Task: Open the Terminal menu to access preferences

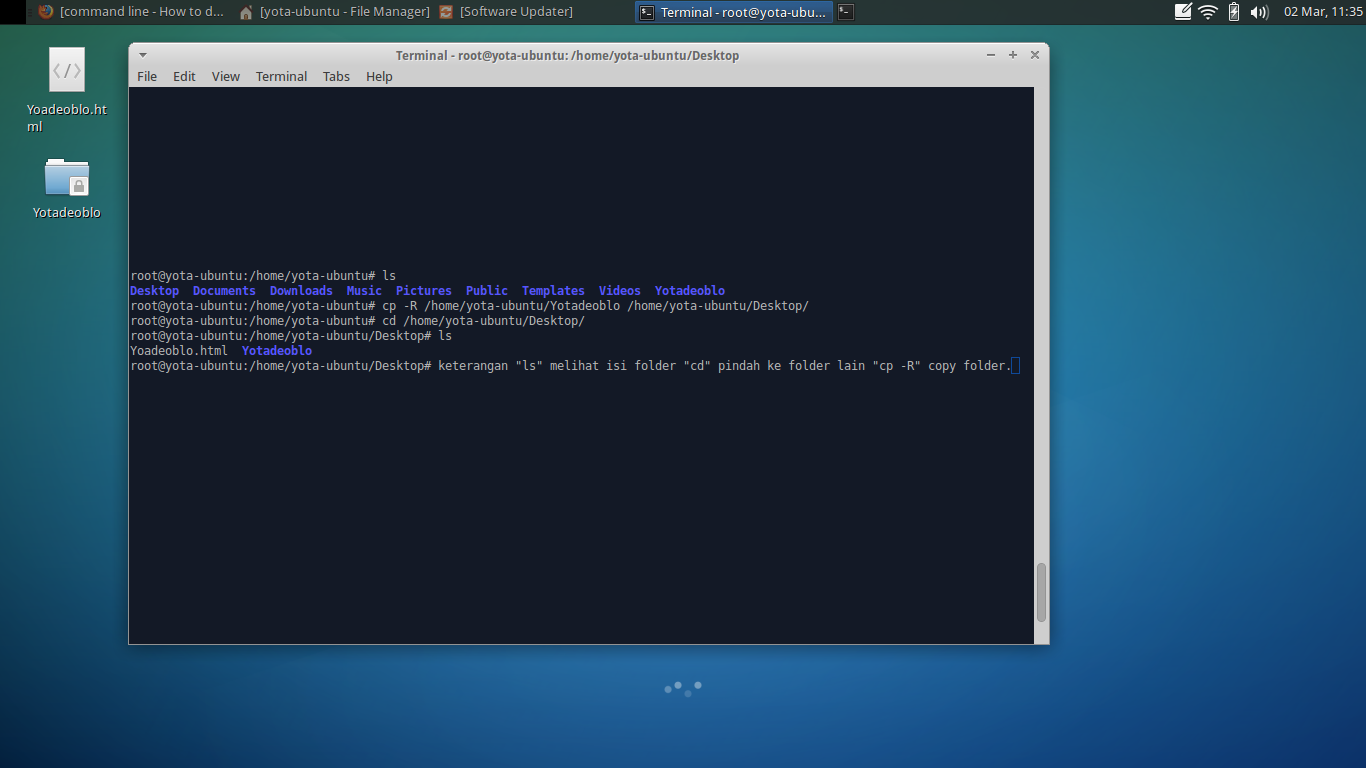Action: point(281,76)
